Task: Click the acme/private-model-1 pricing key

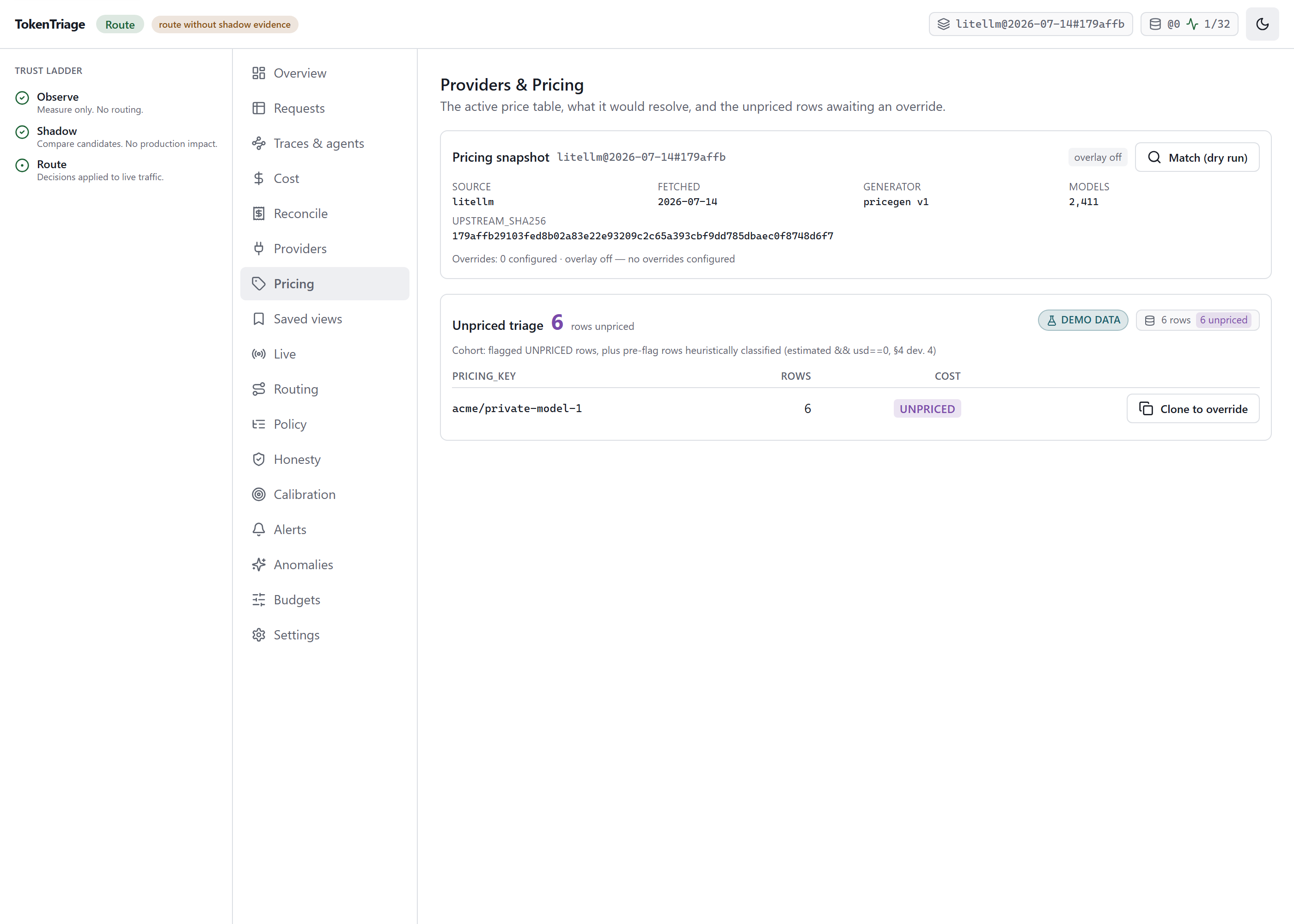Action: pyautogui.click(x=517, y=408)
